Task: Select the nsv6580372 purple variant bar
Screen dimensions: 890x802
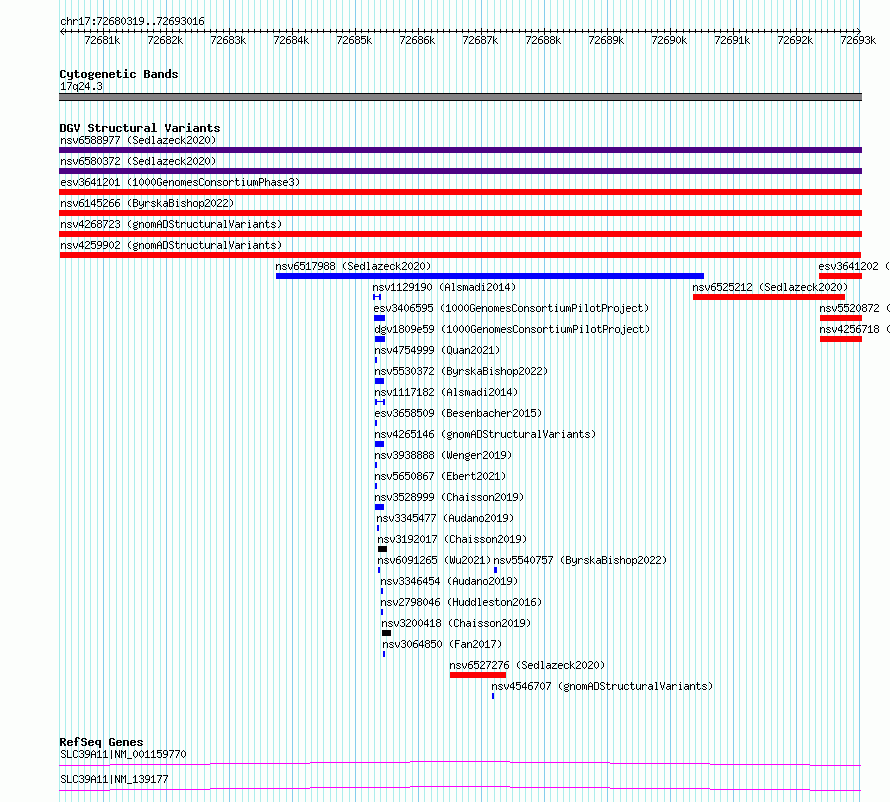Action: click(x=460, y=171)
